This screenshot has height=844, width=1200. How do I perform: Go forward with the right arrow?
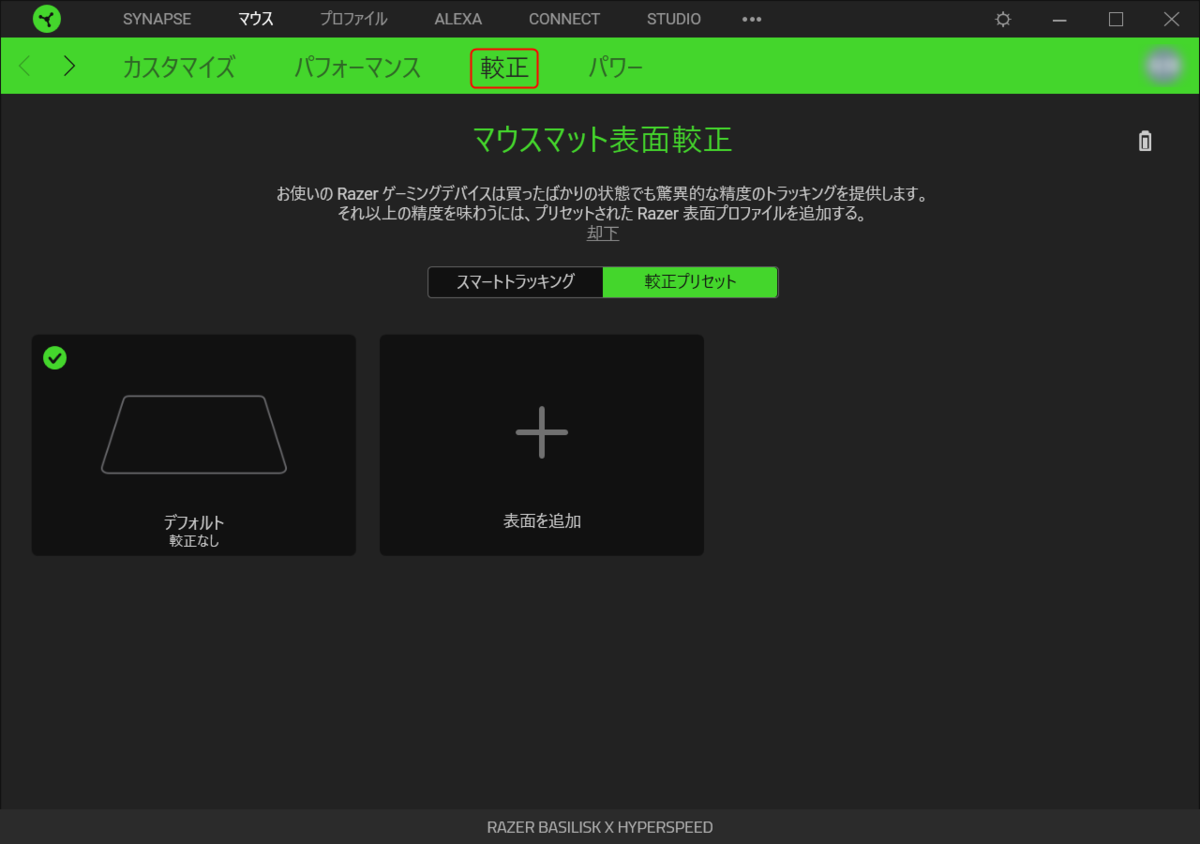pyautogui.click(x=69, y=66)
